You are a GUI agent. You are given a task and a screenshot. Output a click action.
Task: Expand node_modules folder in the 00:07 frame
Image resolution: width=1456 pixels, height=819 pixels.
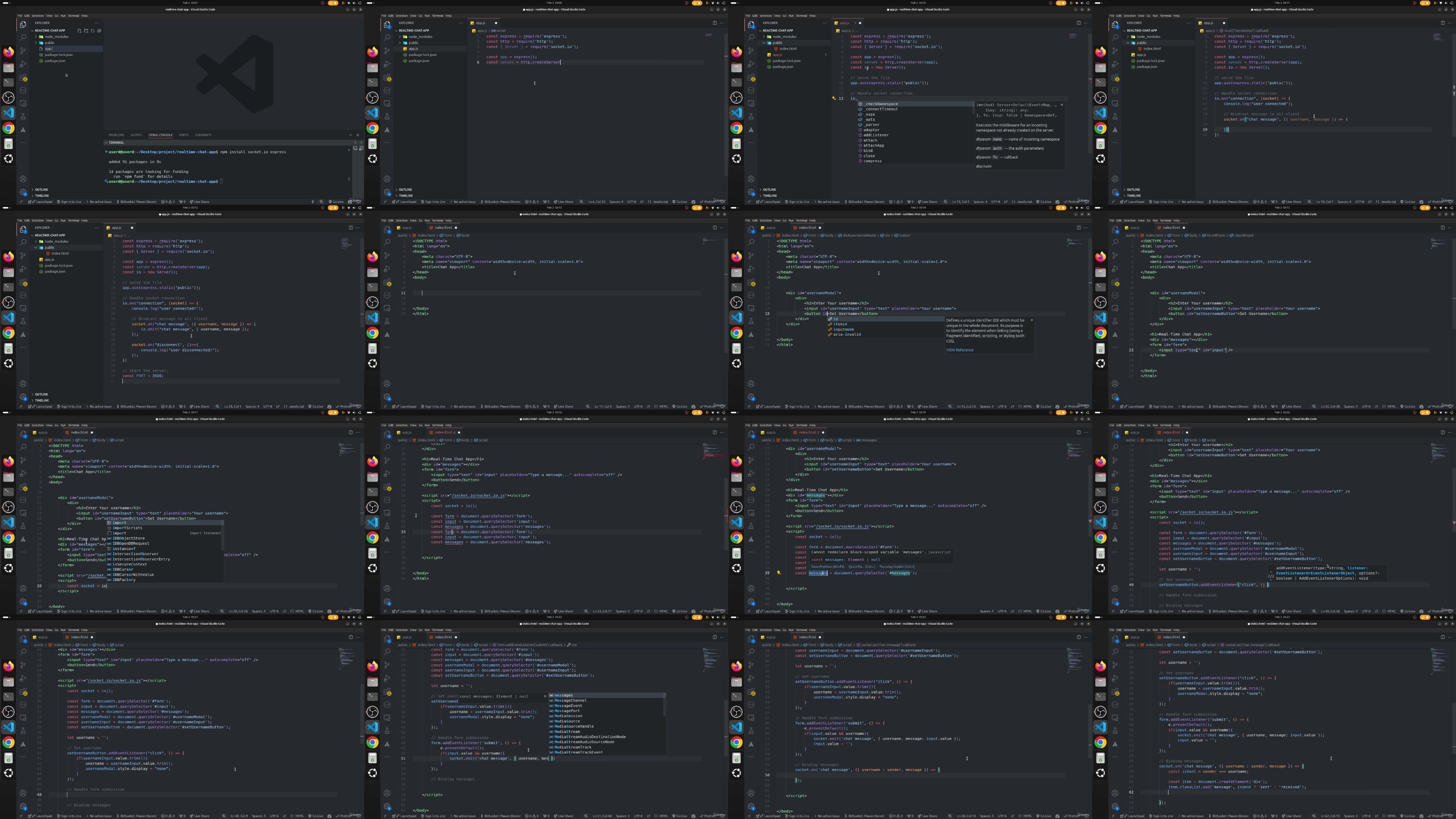(x=36, y=37)
